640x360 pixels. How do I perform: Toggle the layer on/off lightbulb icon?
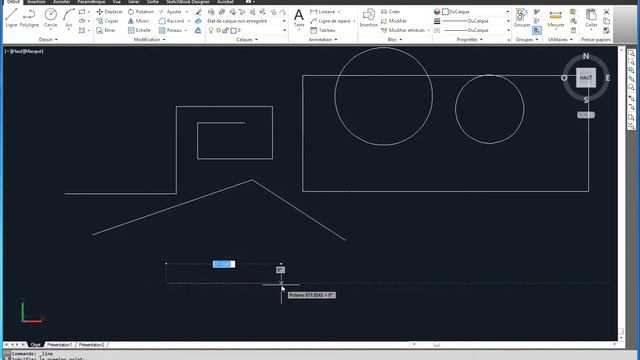(x=211, y=30)
